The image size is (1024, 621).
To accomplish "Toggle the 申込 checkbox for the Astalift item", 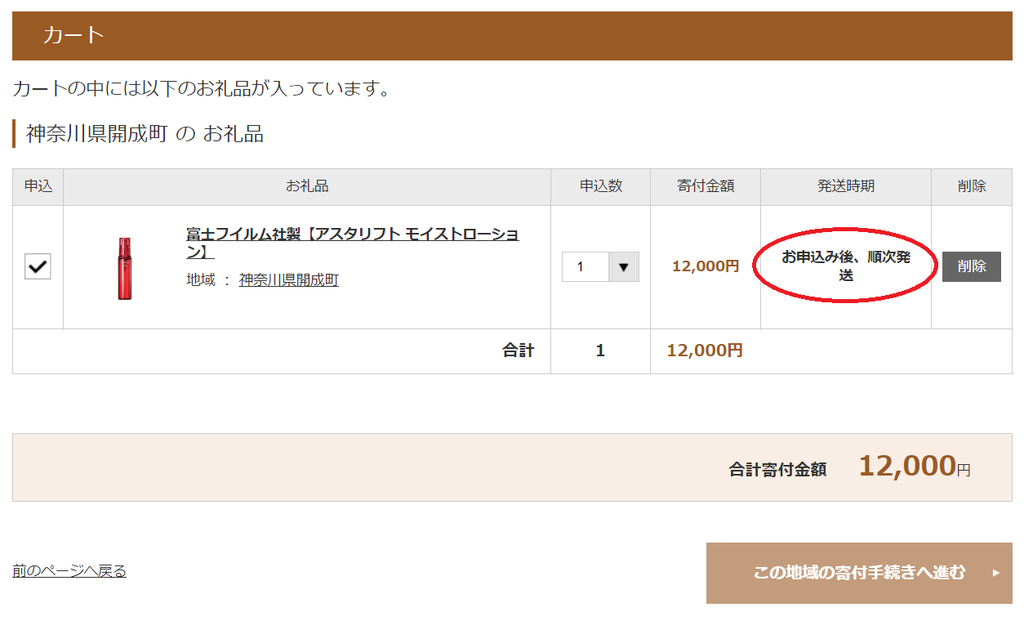I will point(38,266).
